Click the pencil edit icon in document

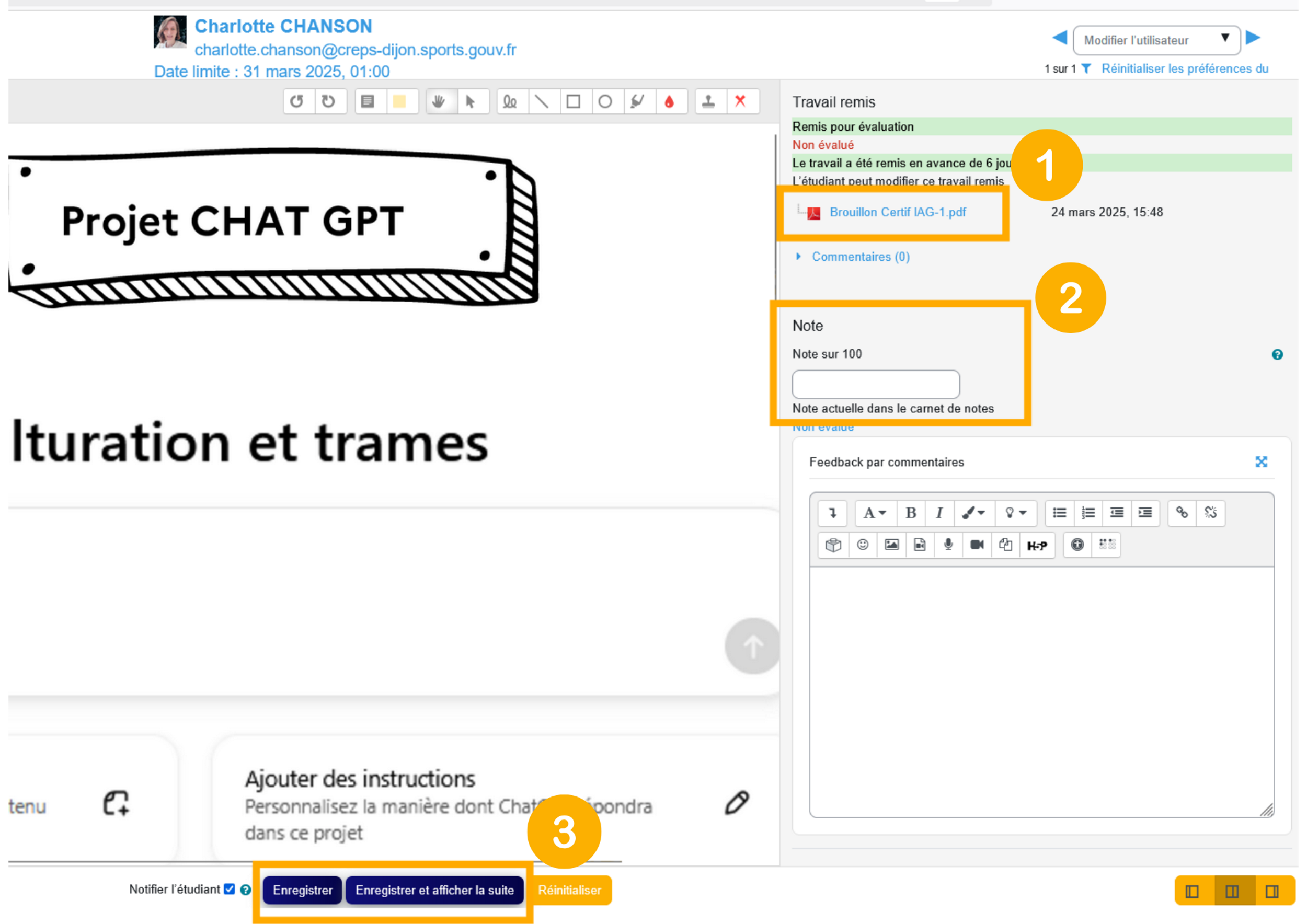pos(738,803)
